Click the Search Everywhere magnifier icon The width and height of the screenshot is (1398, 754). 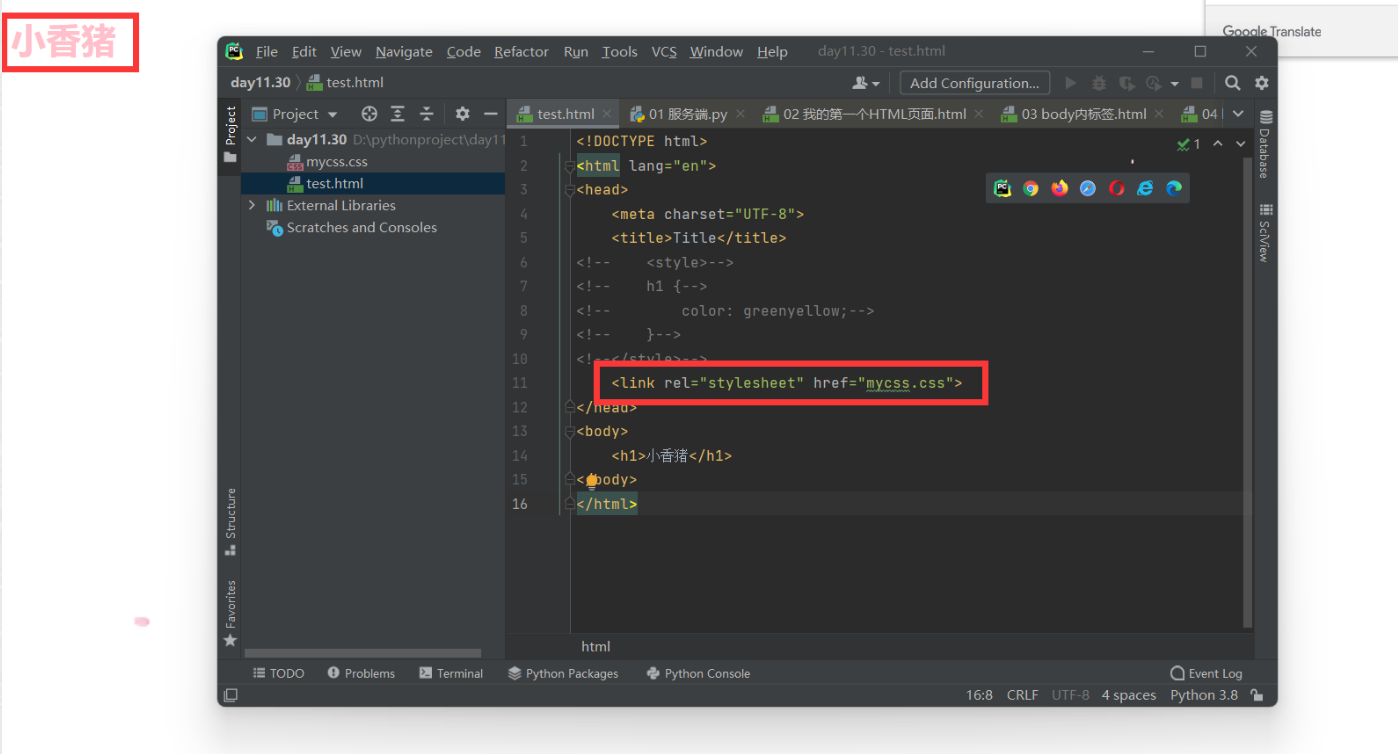tap(1233, 83)
